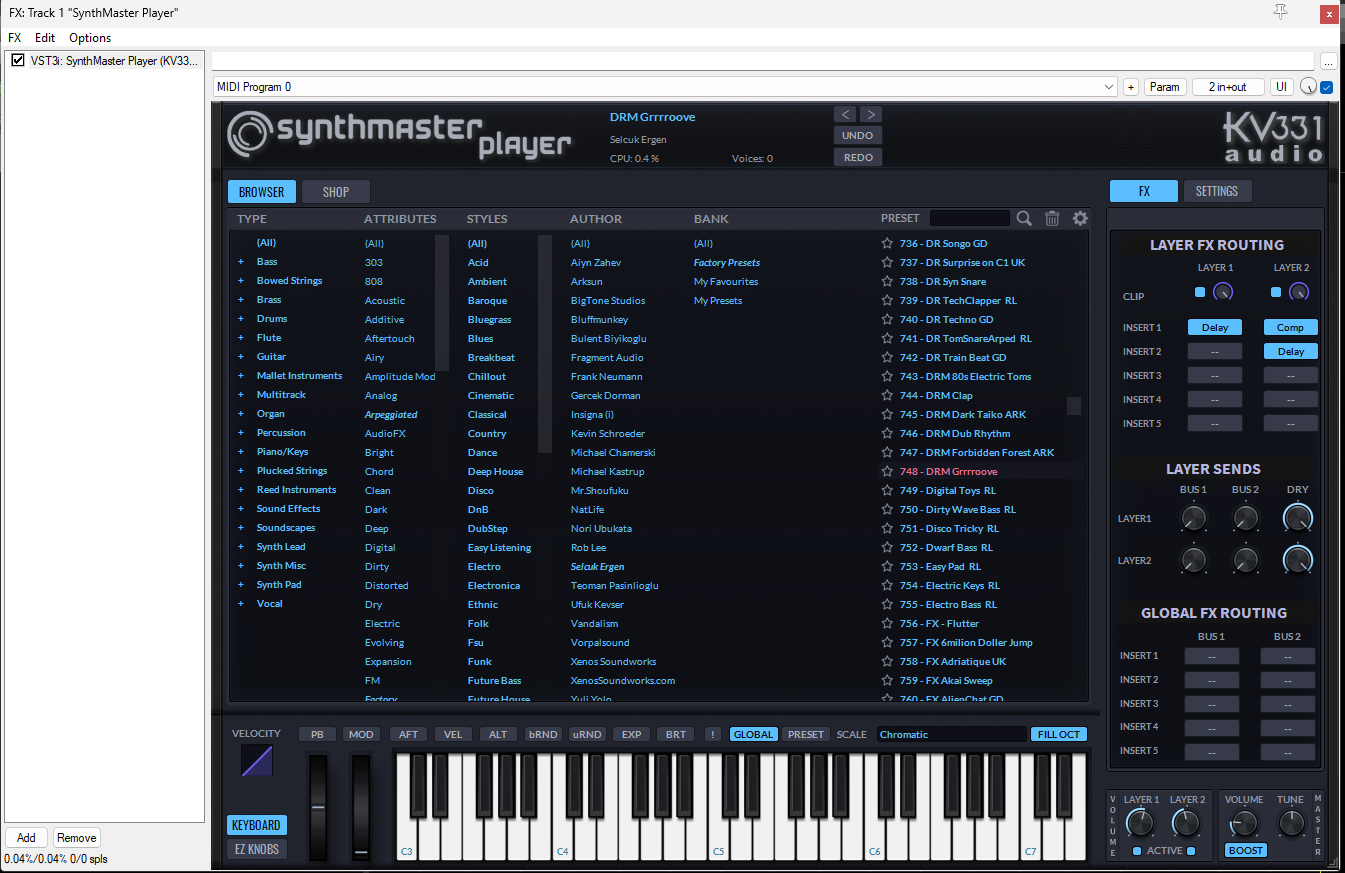Star the 748 - DRM Grrrroove preset

coord(887,471)
